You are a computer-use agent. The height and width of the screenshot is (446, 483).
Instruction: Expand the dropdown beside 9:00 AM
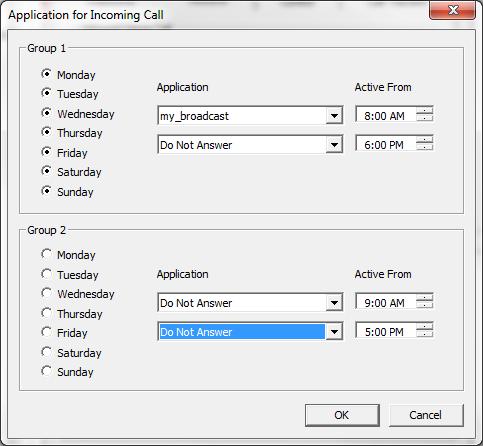(334, 303)
